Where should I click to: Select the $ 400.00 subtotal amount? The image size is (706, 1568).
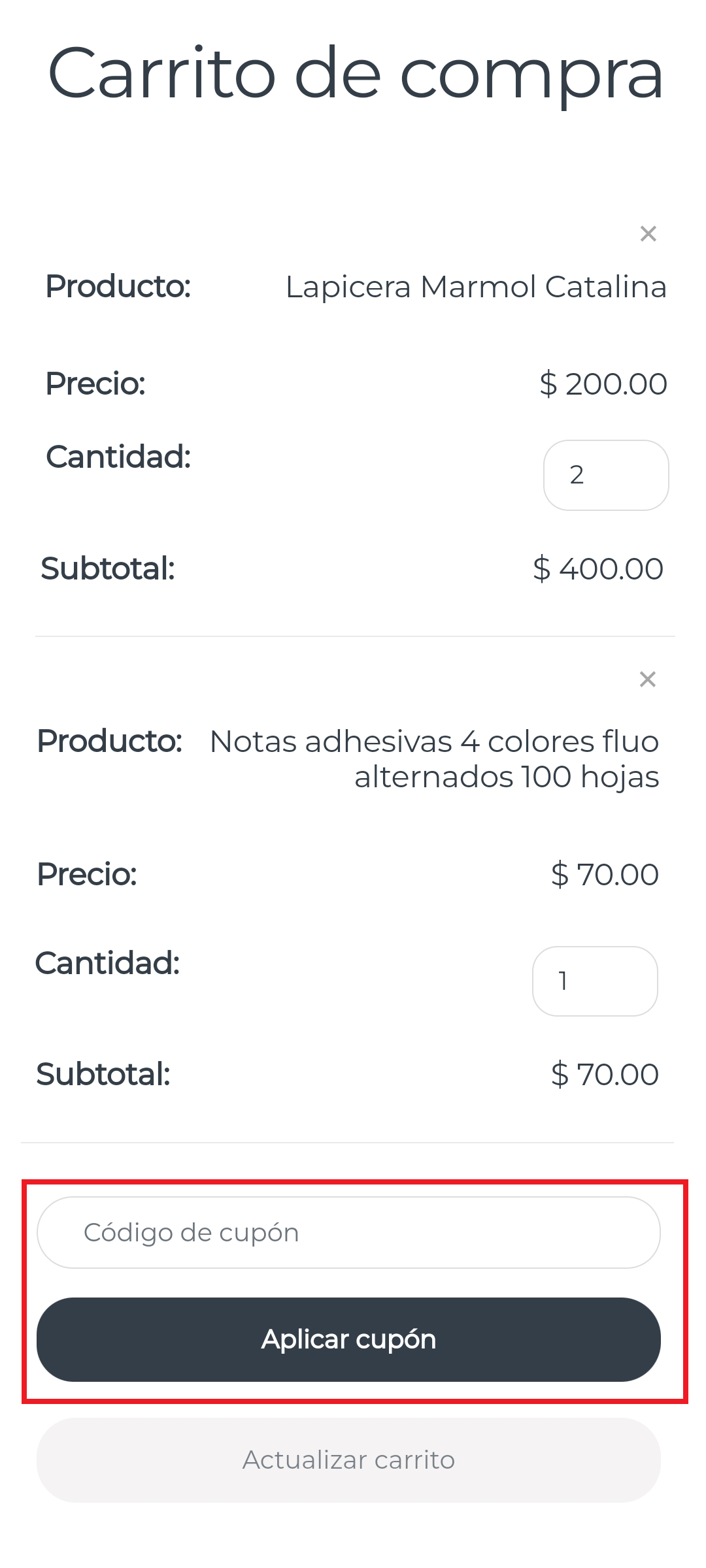tap(598, 568)
